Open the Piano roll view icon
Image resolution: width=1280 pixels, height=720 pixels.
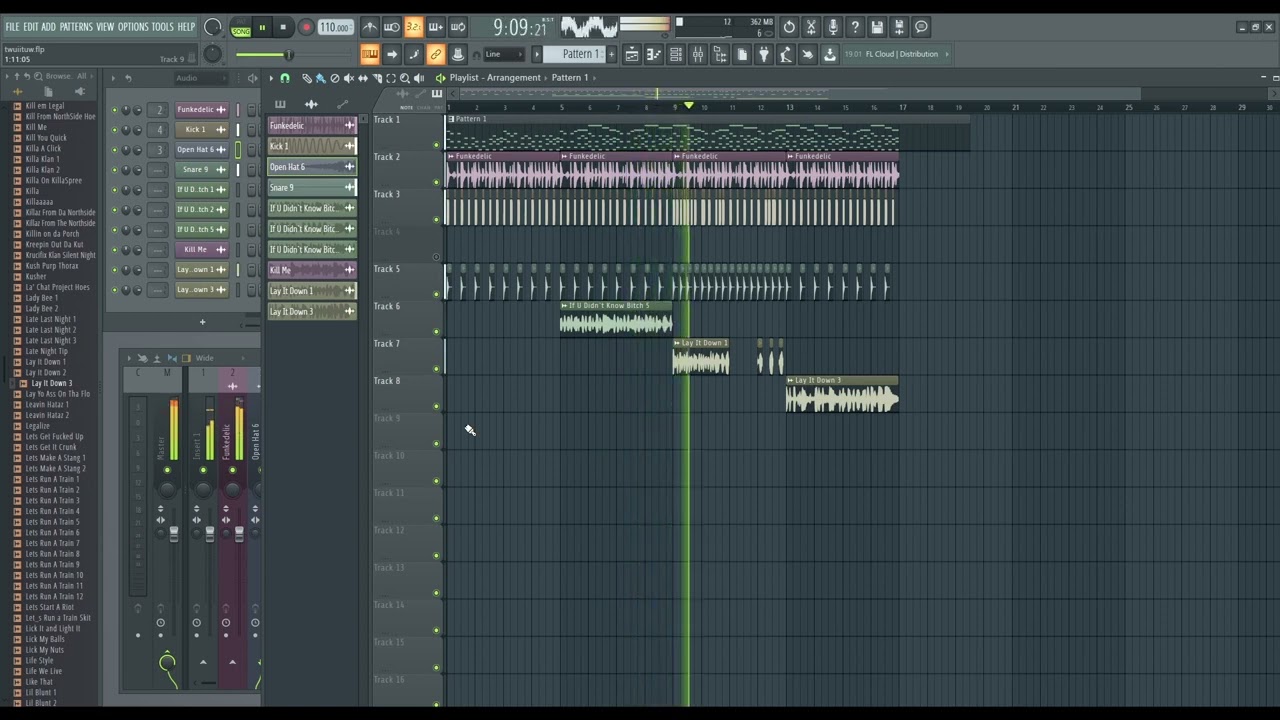point(654,54)
